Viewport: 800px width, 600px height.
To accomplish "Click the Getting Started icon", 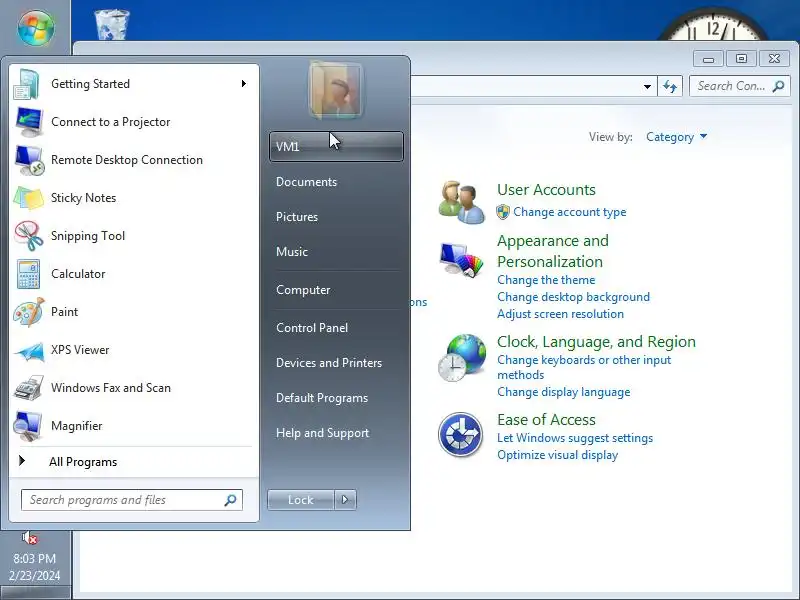I will pos(27,84).
